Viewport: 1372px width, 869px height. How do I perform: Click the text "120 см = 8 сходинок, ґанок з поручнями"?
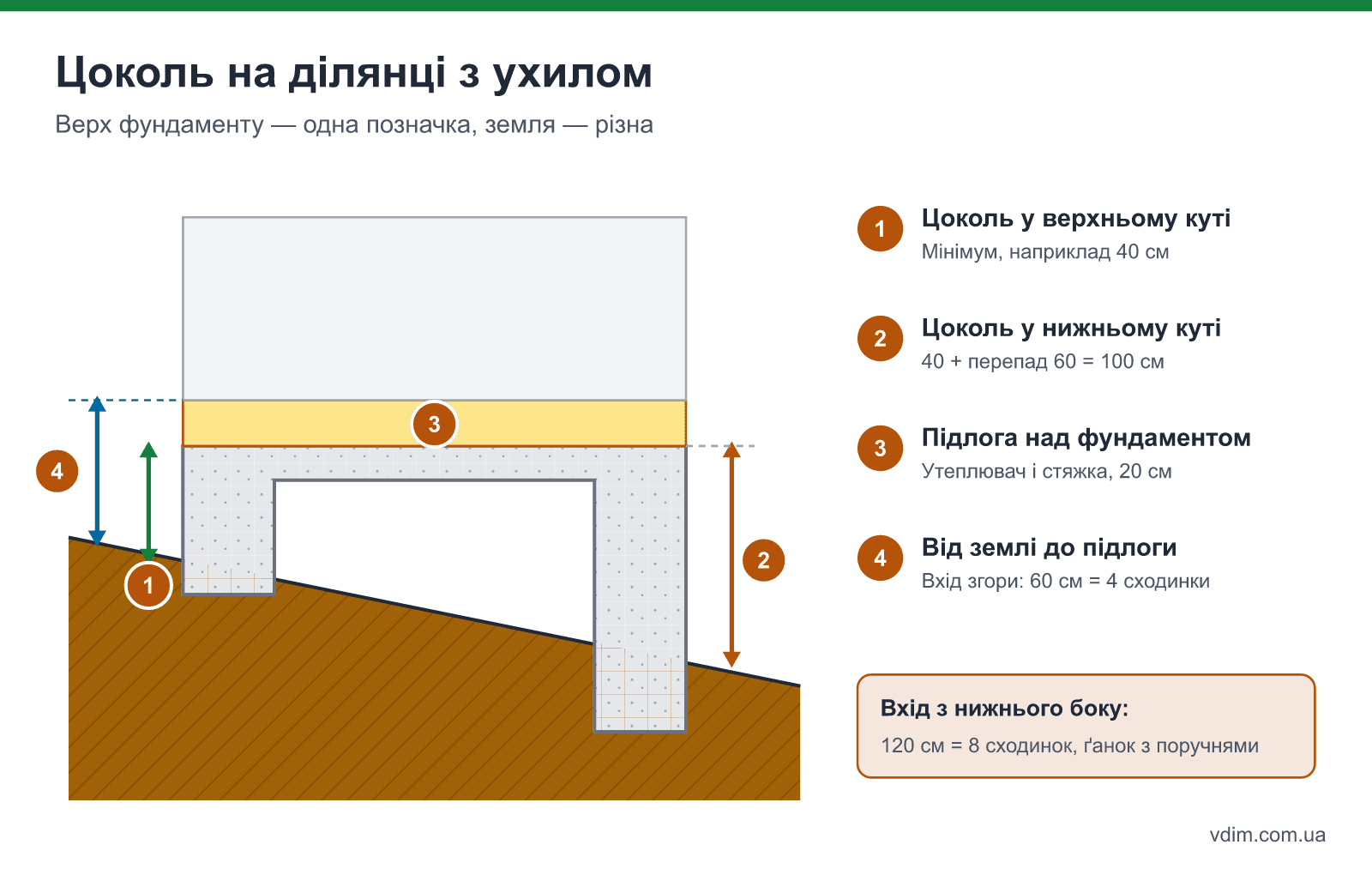1069,746
